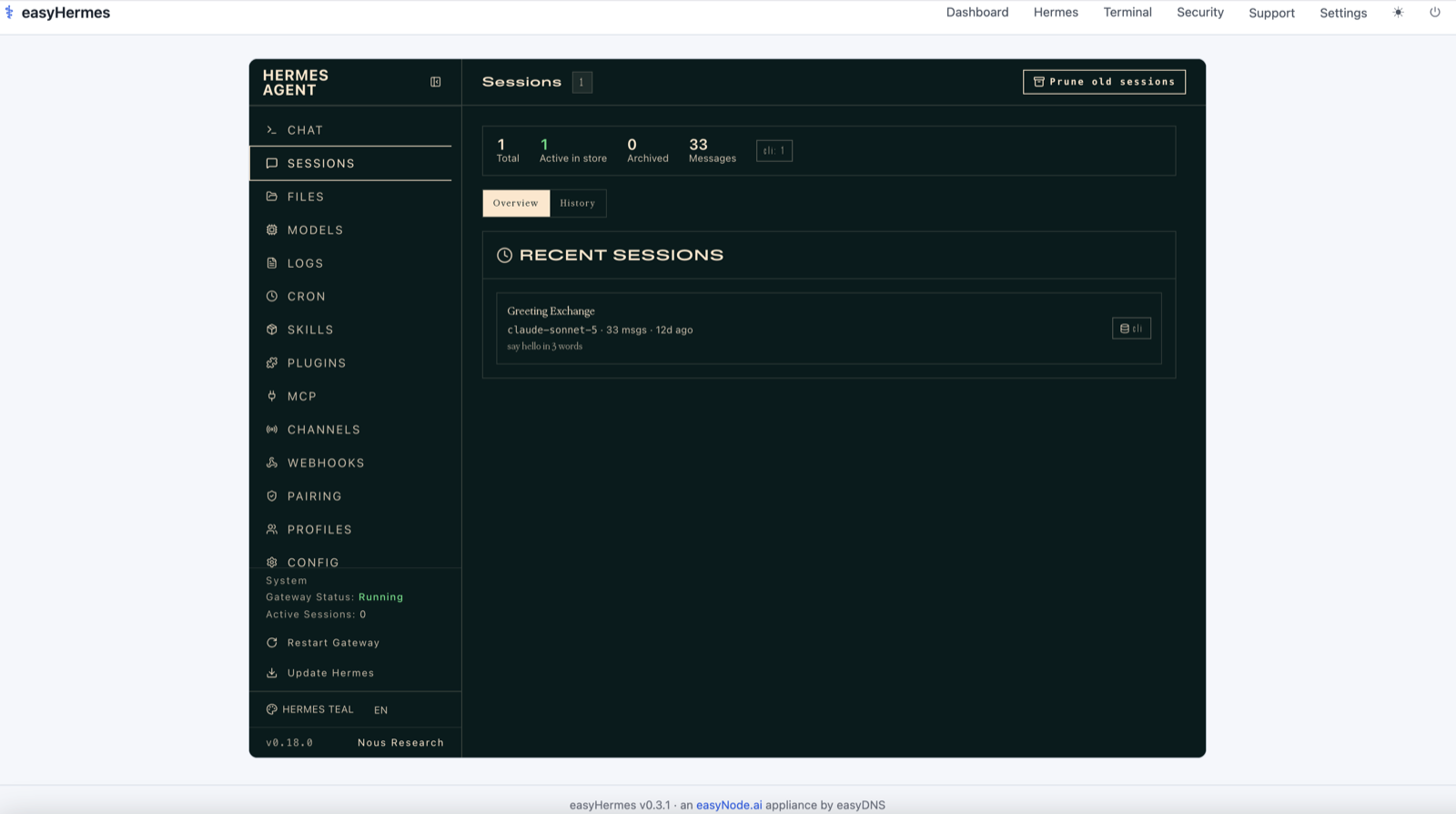Open the Security top menu item
This screenshot has width=1456, height=814.
click(x=1200, y=13)
